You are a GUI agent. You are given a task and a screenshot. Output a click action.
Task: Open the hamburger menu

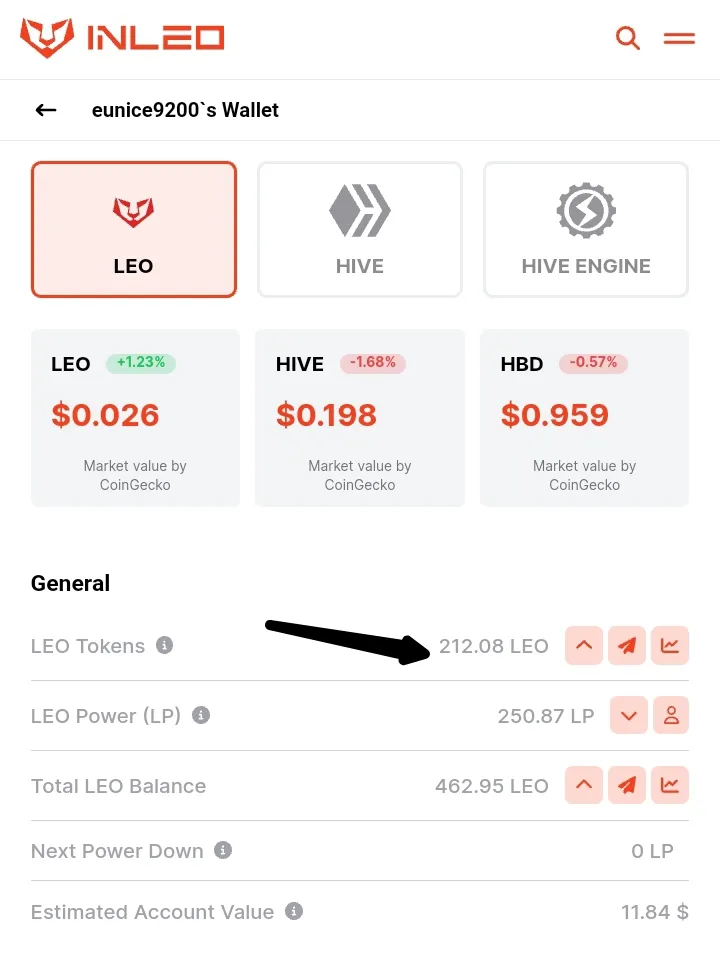[679, 38]
